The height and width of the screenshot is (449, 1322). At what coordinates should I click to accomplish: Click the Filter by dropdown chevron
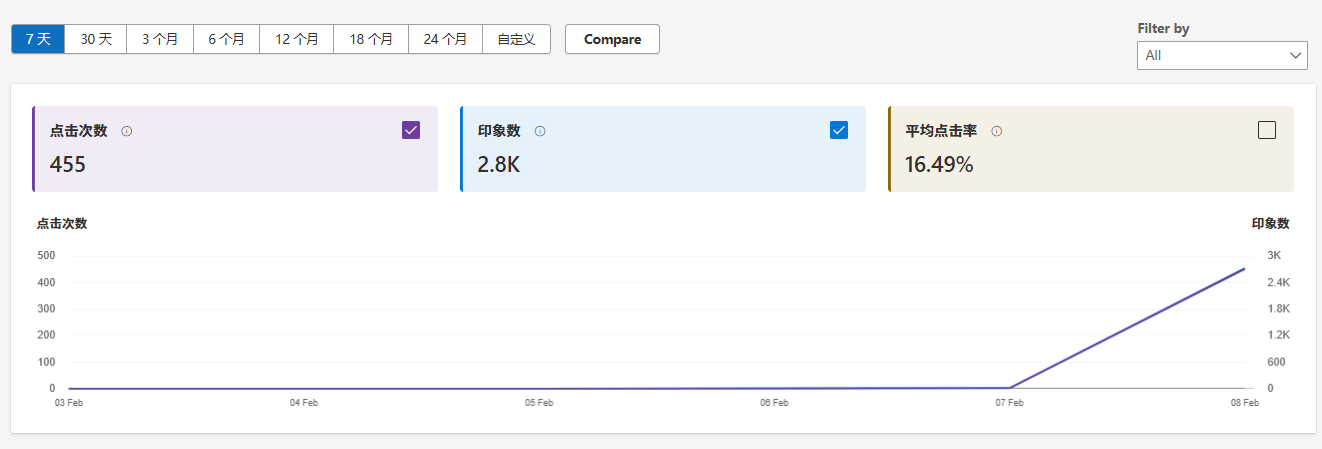click(1296, 55)
